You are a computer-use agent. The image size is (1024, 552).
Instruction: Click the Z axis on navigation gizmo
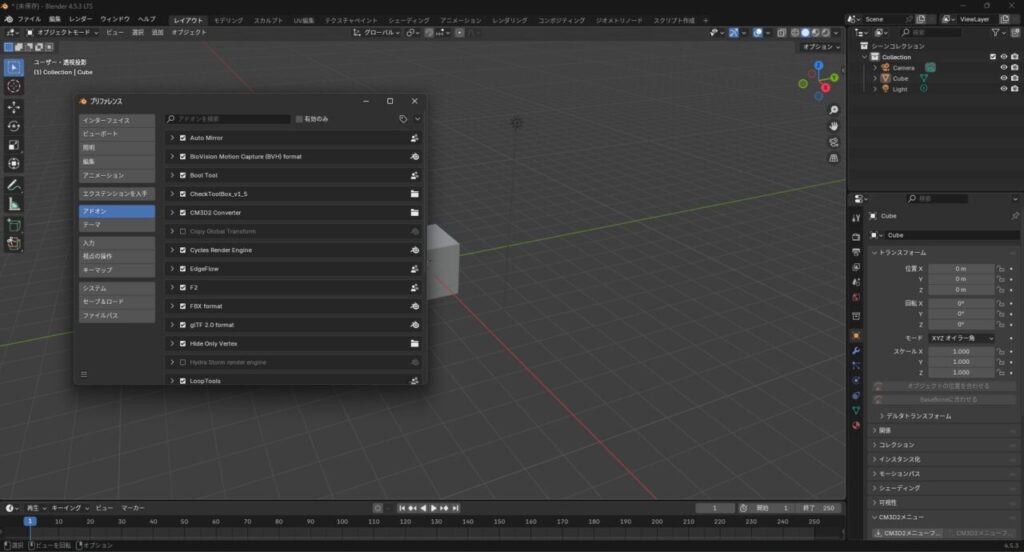(x=818, y=65)
